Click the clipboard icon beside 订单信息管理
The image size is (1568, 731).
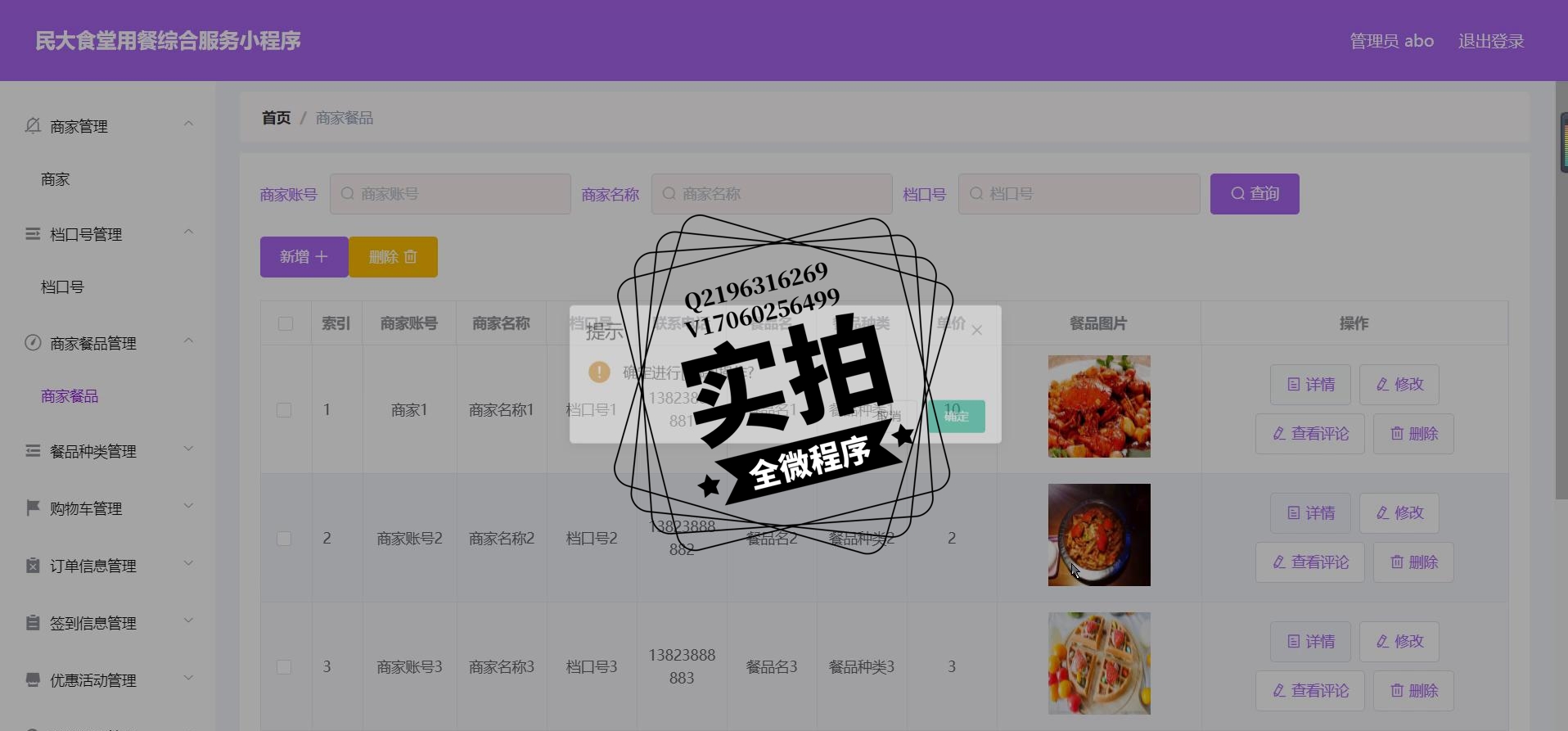pyautogui.click(x=33, y=565)
